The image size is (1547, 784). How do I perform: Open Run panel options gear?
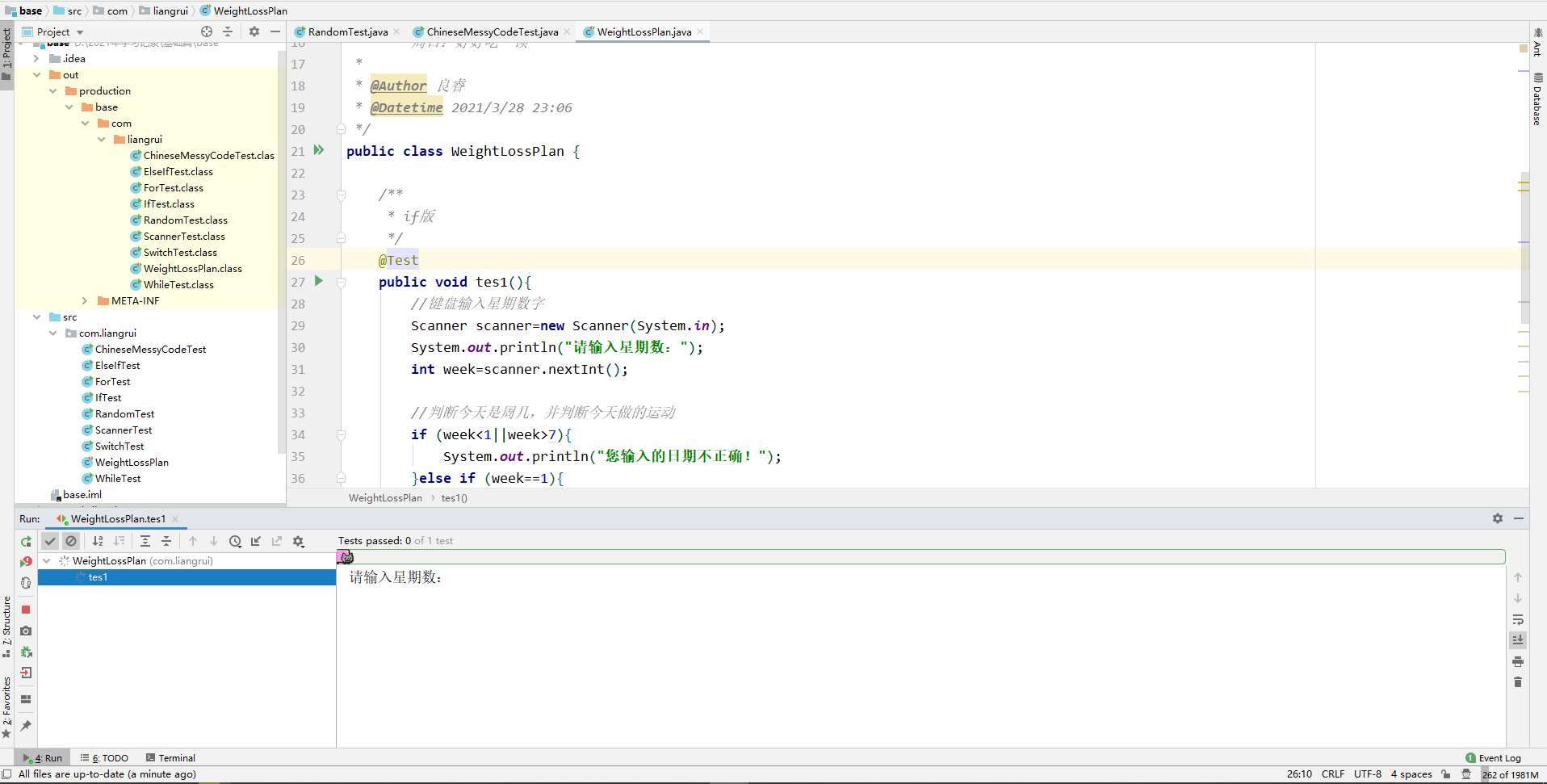[1498, 518]
